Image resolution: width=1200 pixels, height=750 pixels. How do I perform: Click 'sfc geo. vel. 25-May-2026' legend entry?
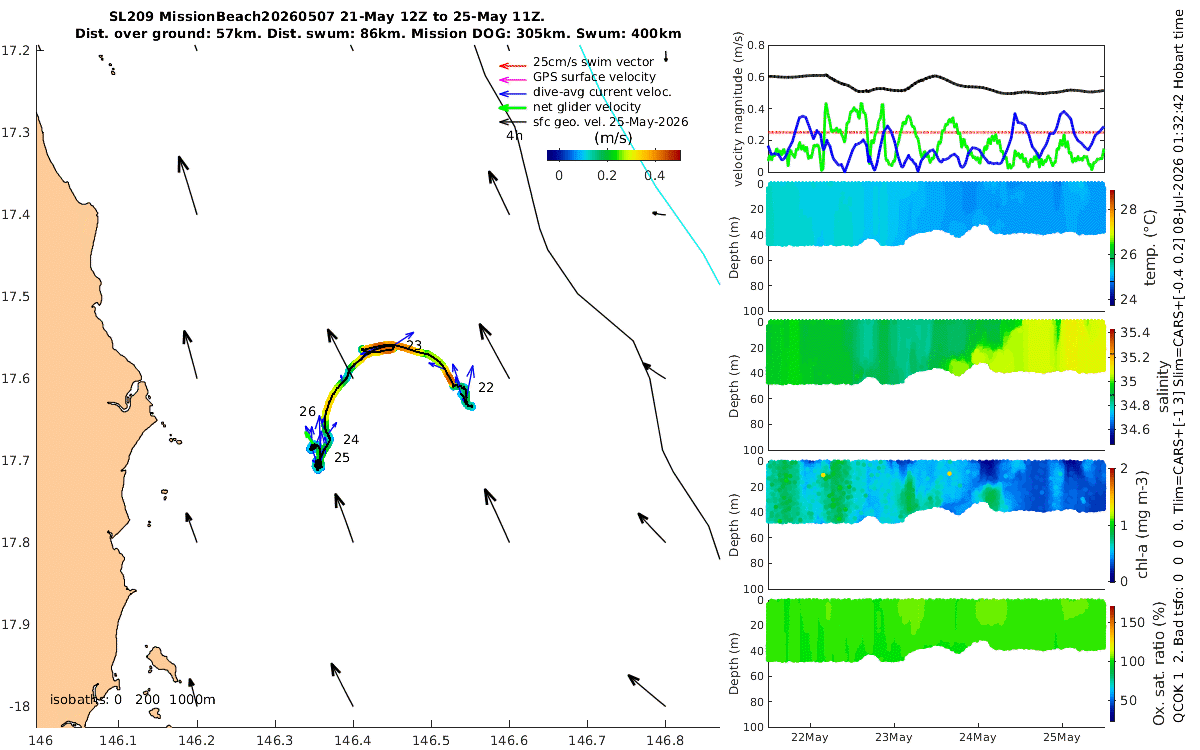(x=593, y=121)
